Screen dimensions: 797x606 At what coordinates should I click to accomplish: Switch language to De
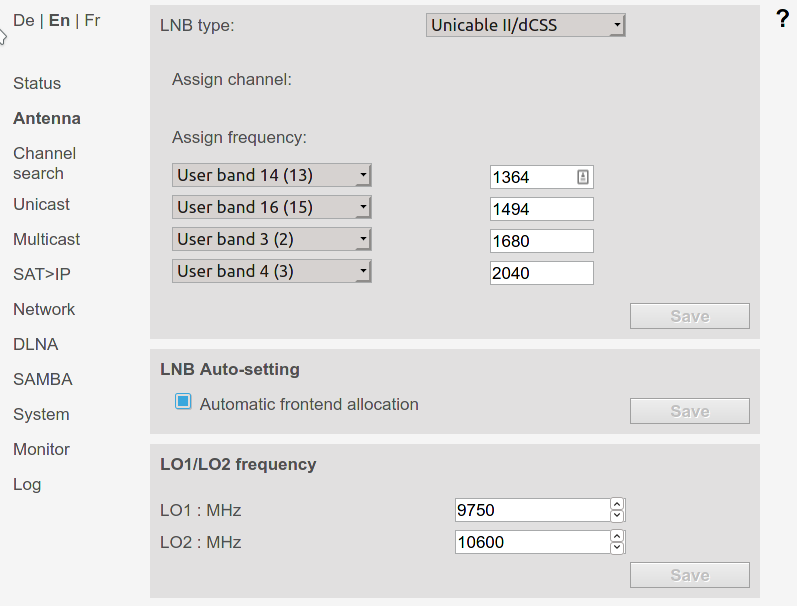[24, 20]
